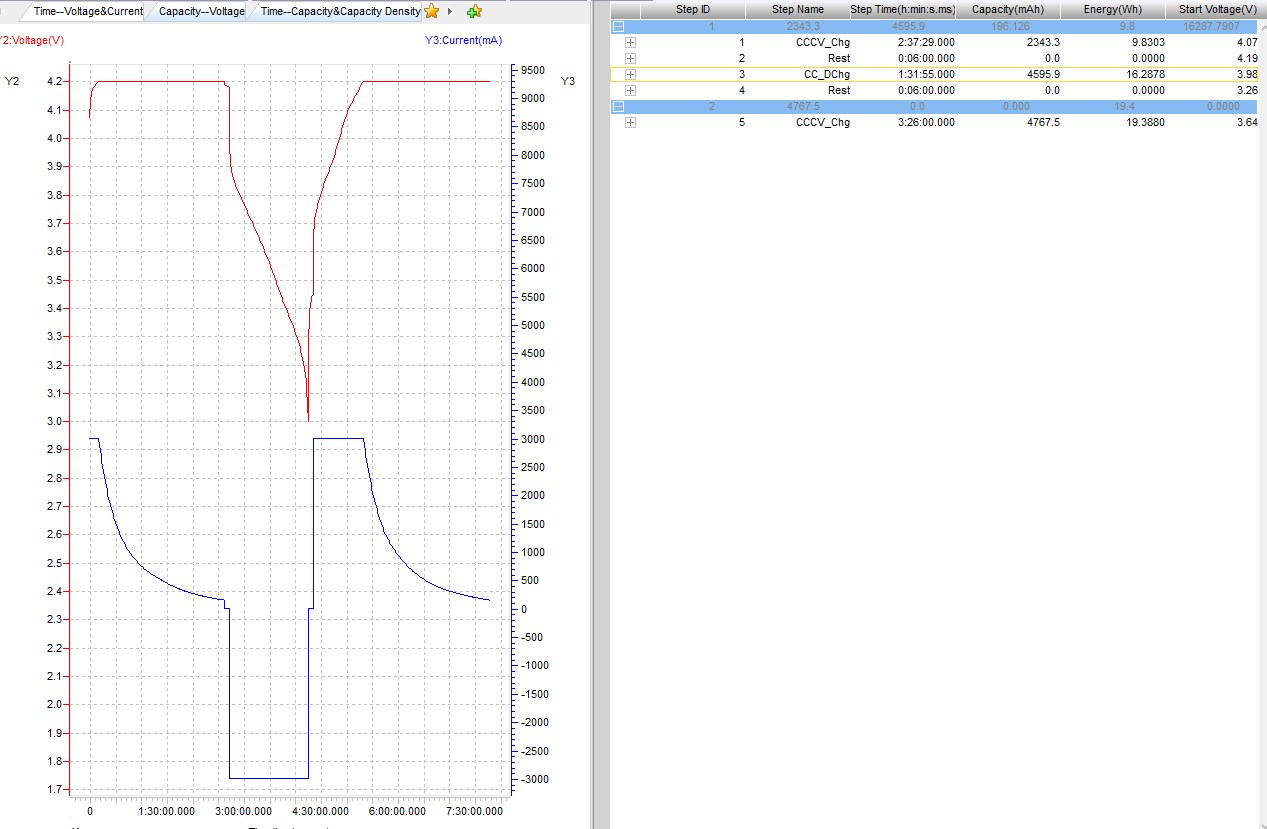The width and height of the screenshot is (1267, 829).
Task: Click the yellow star favorites icon
Action: pyautogui.click(x=432, y=11)
